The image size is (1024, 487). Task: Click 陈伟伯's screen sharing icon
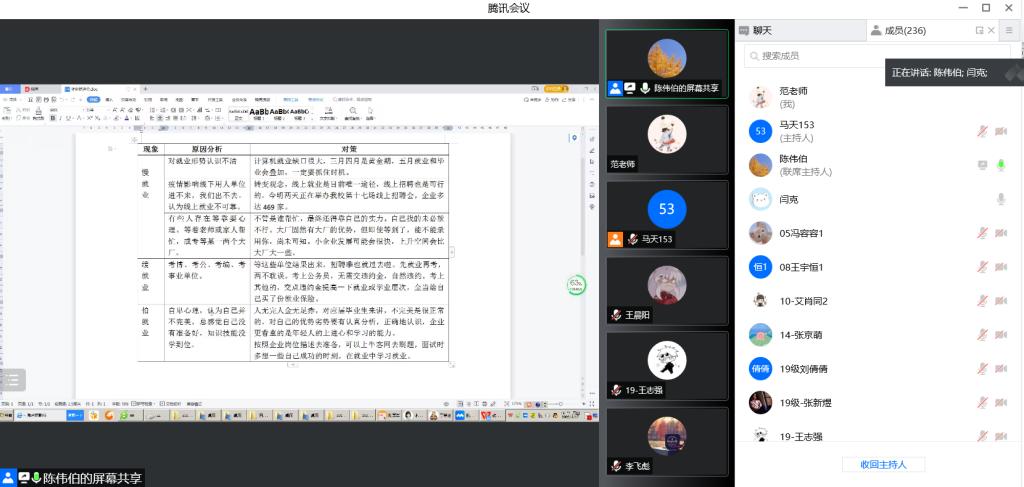click(982, 165)
